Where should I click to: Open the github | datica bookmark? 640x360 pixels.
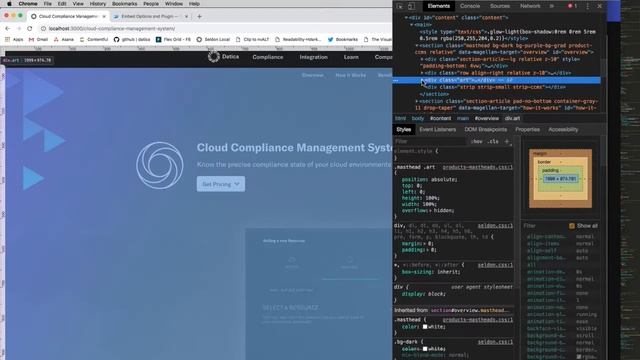(x=132, y=40)
